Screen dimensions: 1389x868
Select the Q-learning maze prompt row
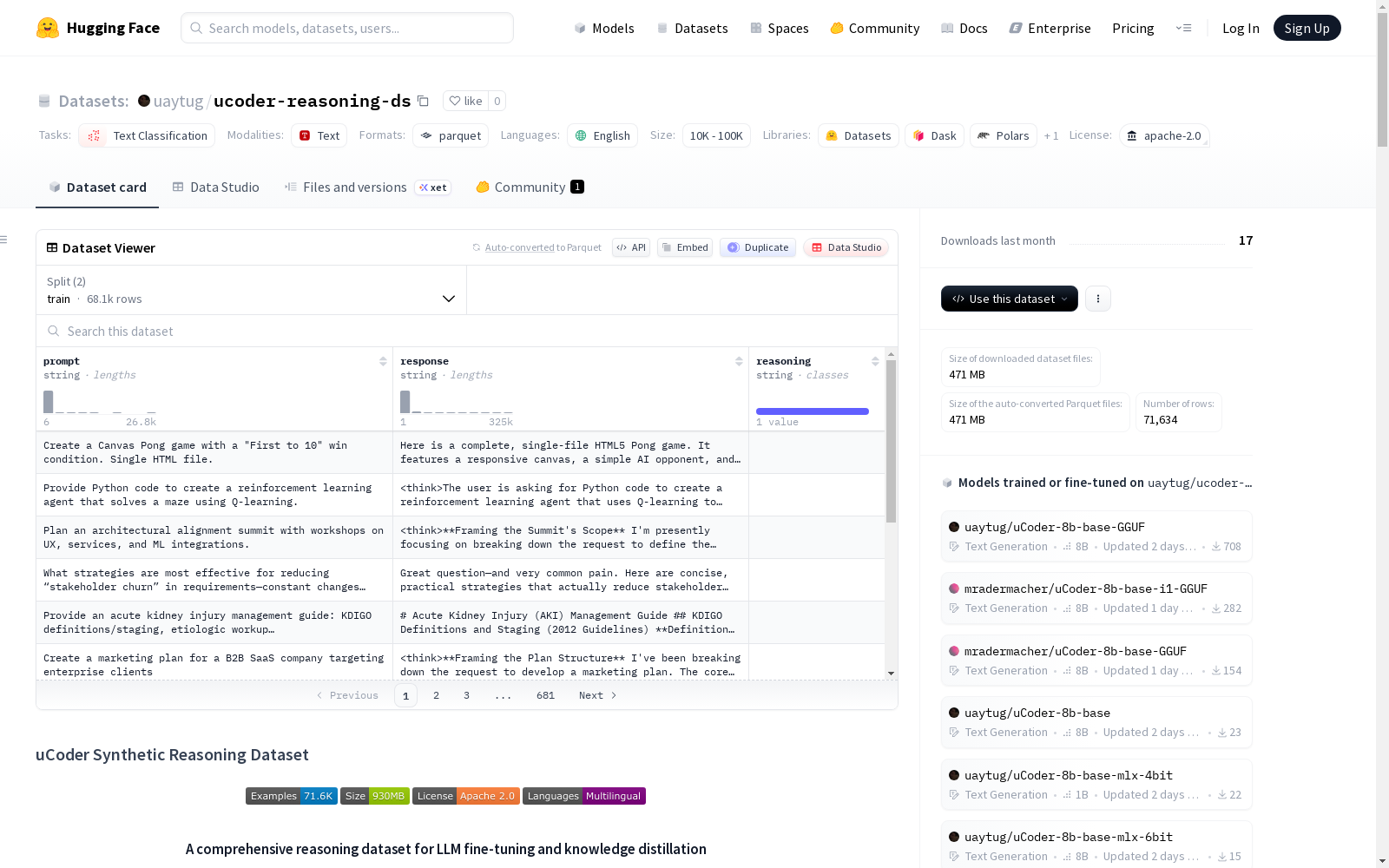coord(214,495)
